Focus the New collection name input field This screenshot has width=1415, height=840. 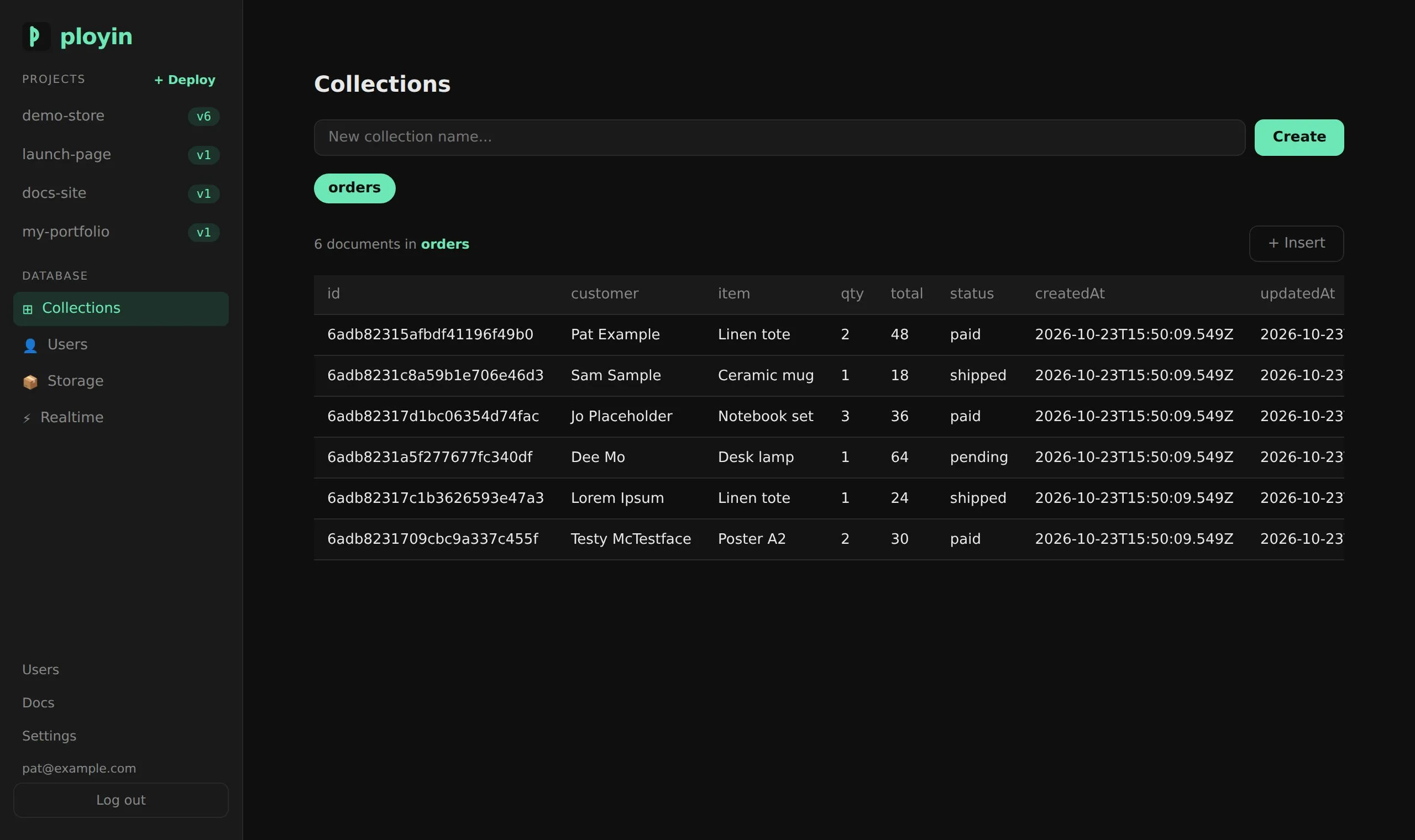point(779,138)
